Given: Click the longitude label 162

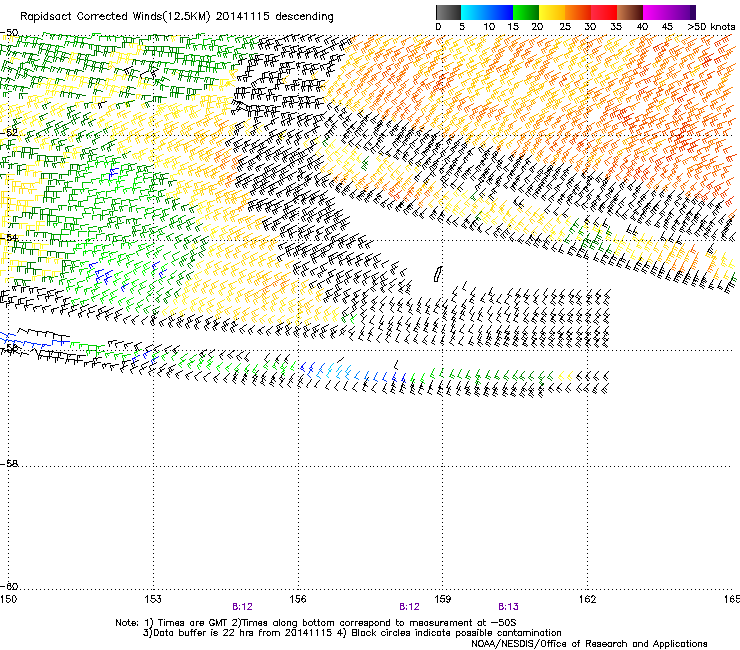Looking at the screenshot, I should coord(587,599).
